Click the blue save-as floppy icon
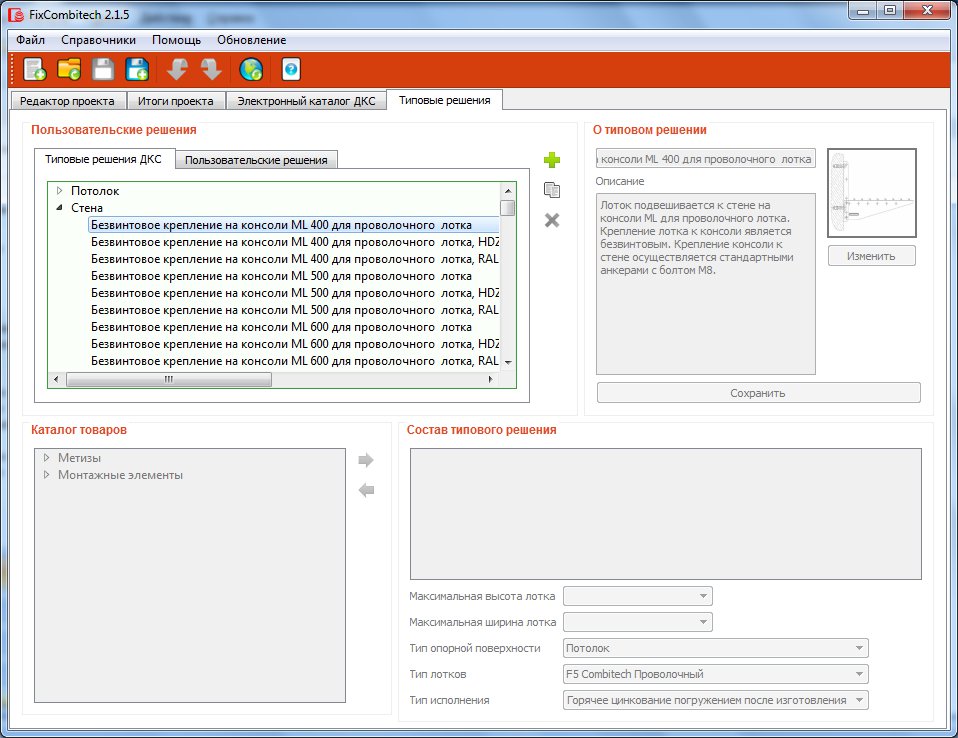The width and height of the screenshot is (958, 738). tap(137, 69)
